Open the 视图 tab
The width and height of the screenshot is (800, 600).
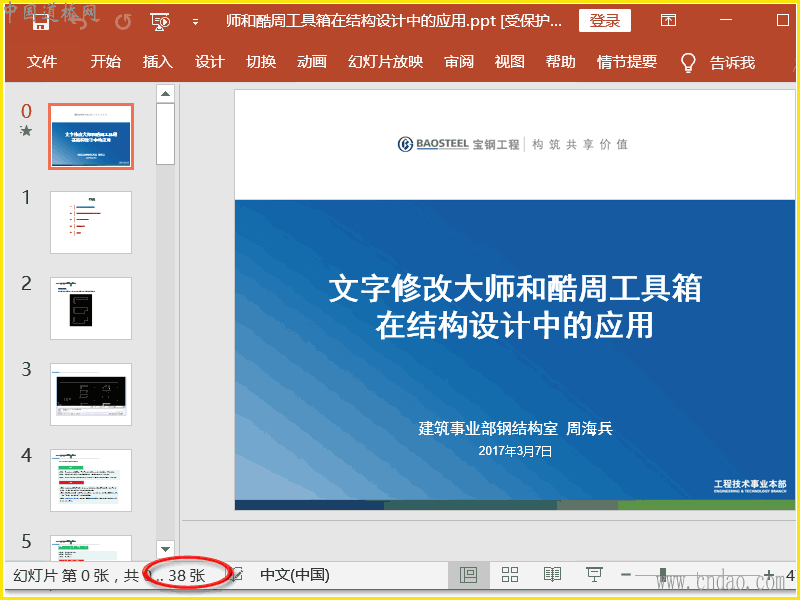510,62
